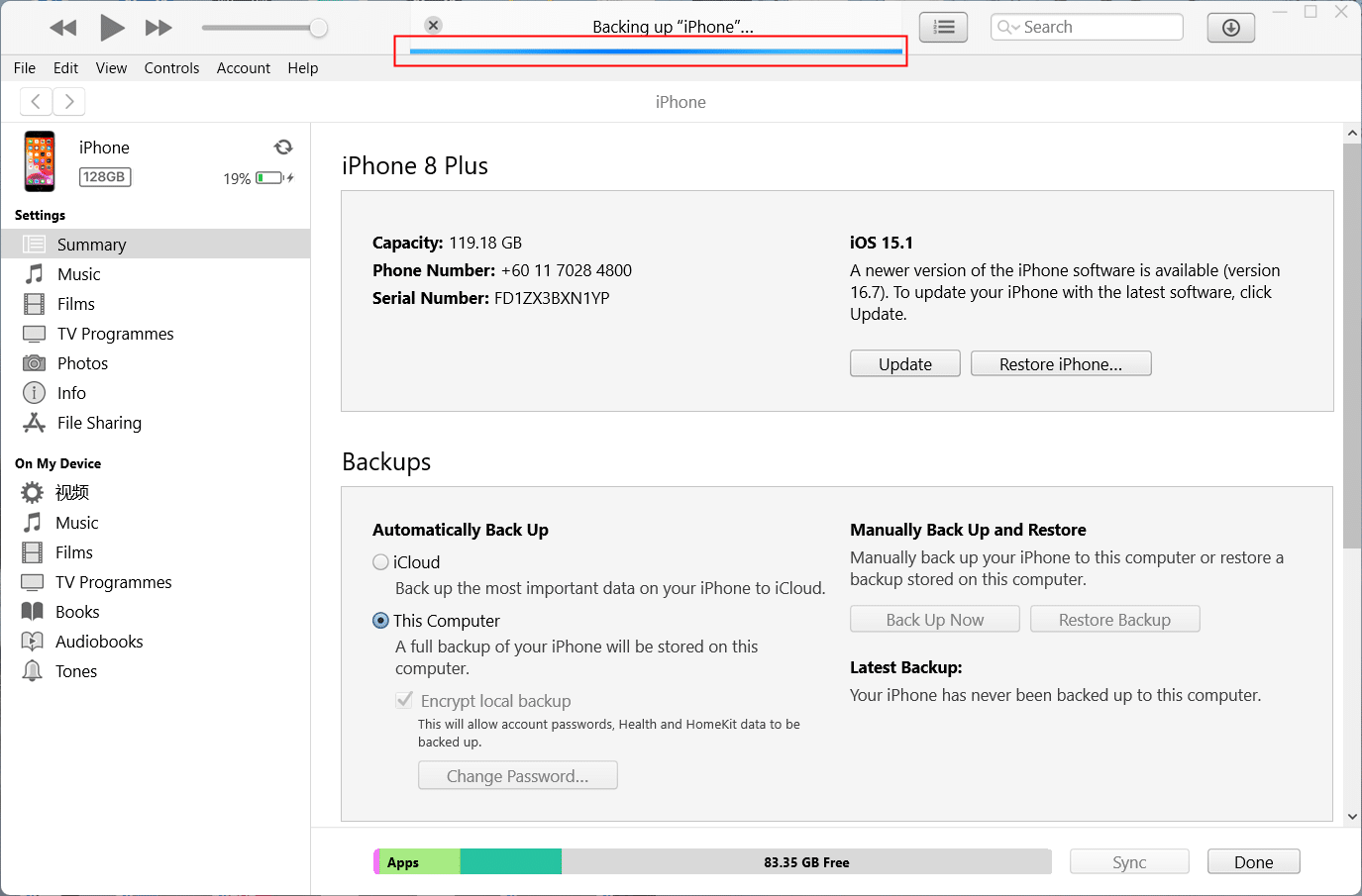Open the list view icon button
This screenshot has height=896, width=1362.
[944, 28]
